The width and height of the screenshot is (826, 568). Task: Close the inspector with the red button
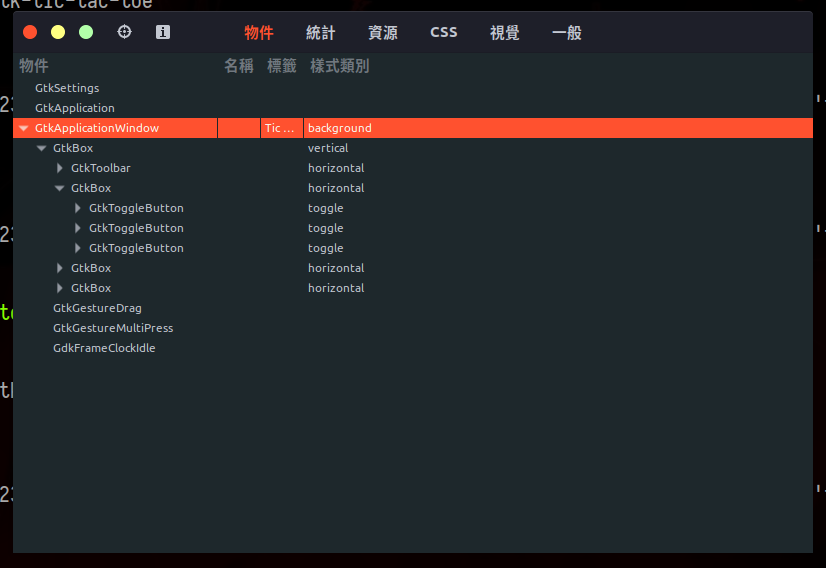click(30, 32)
